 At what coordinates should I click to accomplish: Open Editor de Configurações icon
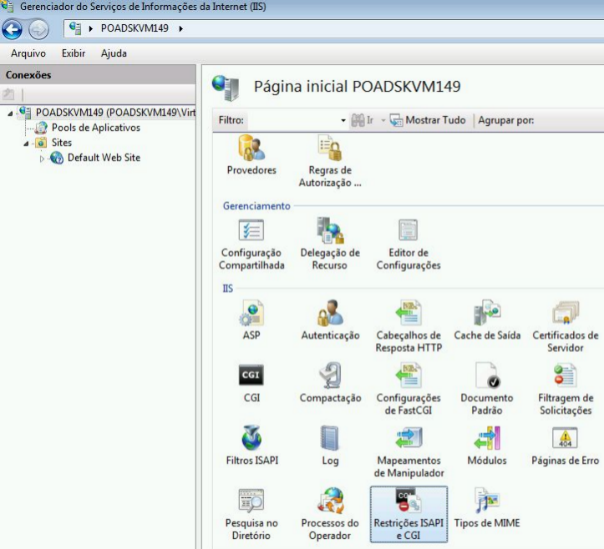pos(408,230)
